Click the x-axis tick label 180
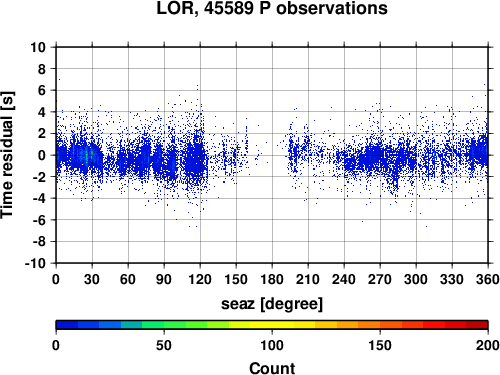This screenshot has width=500, height=375. pos(272,279)
